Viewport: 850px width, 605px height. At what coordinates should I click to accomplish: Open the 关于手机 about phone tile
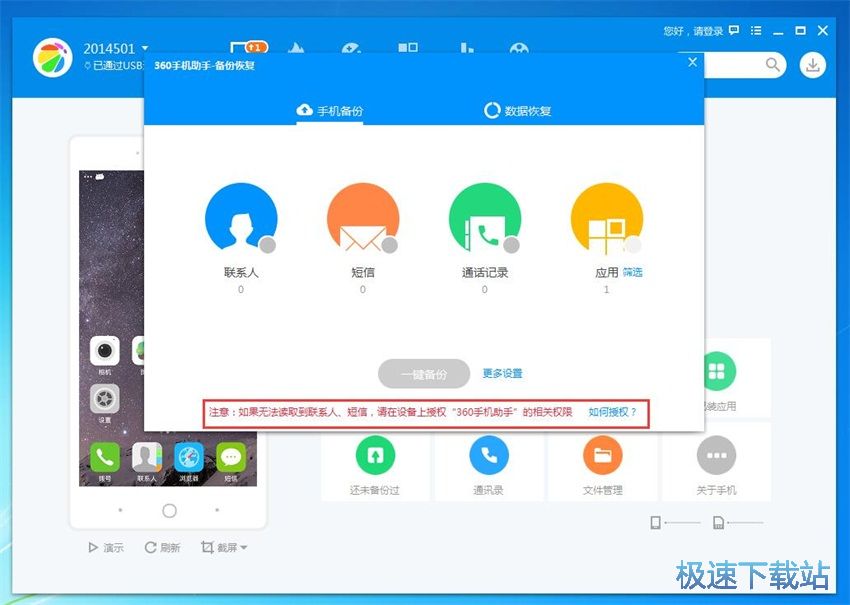tap(717, 465)
